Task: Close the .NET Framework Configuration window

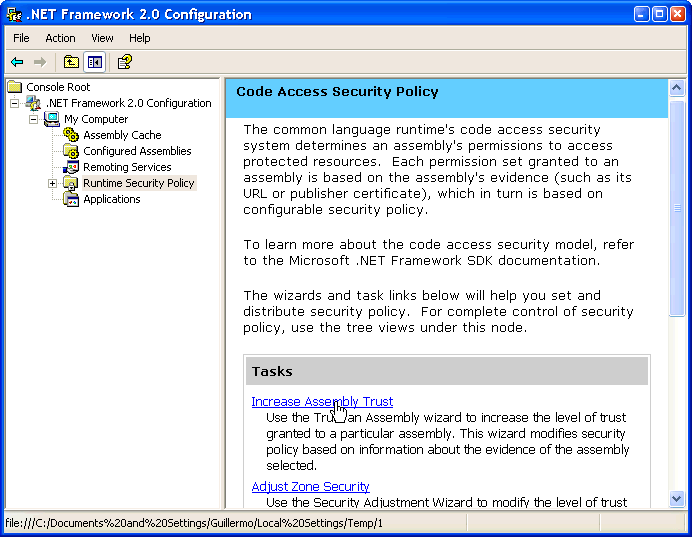Action: point(677,14)
